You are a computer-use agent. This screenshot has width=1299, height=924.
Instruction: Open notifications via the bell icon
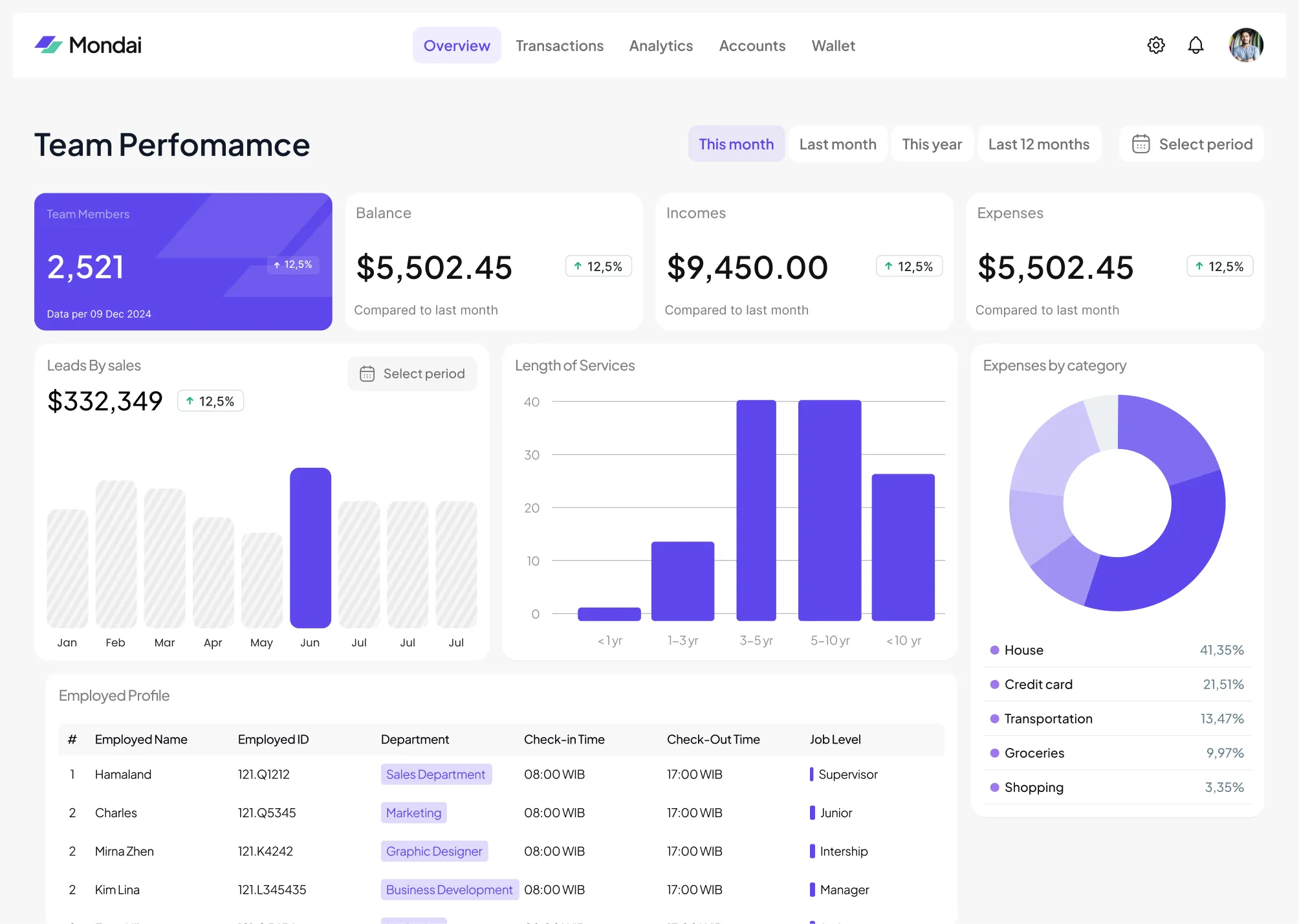click(1195, 45)
